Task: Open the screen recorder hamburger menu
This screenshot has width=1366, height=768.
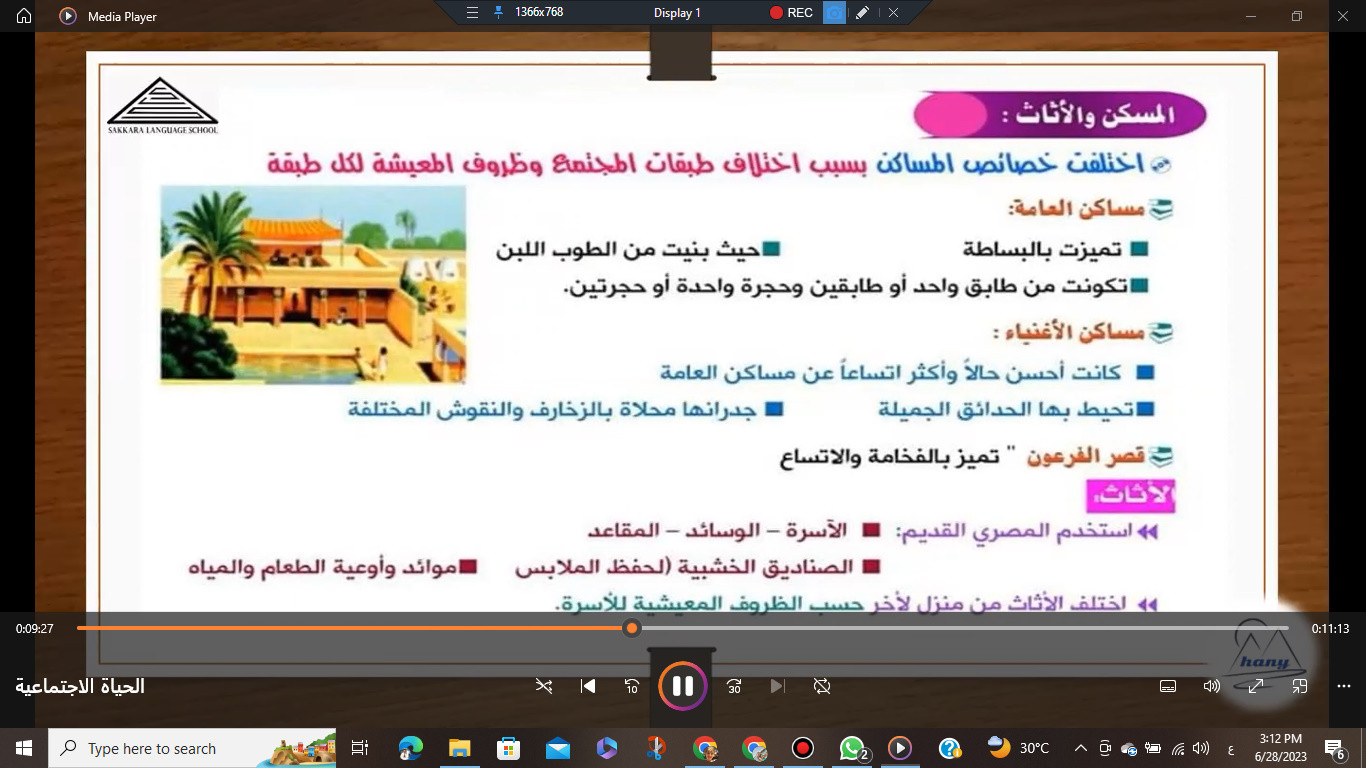Action: pos(473,13)
